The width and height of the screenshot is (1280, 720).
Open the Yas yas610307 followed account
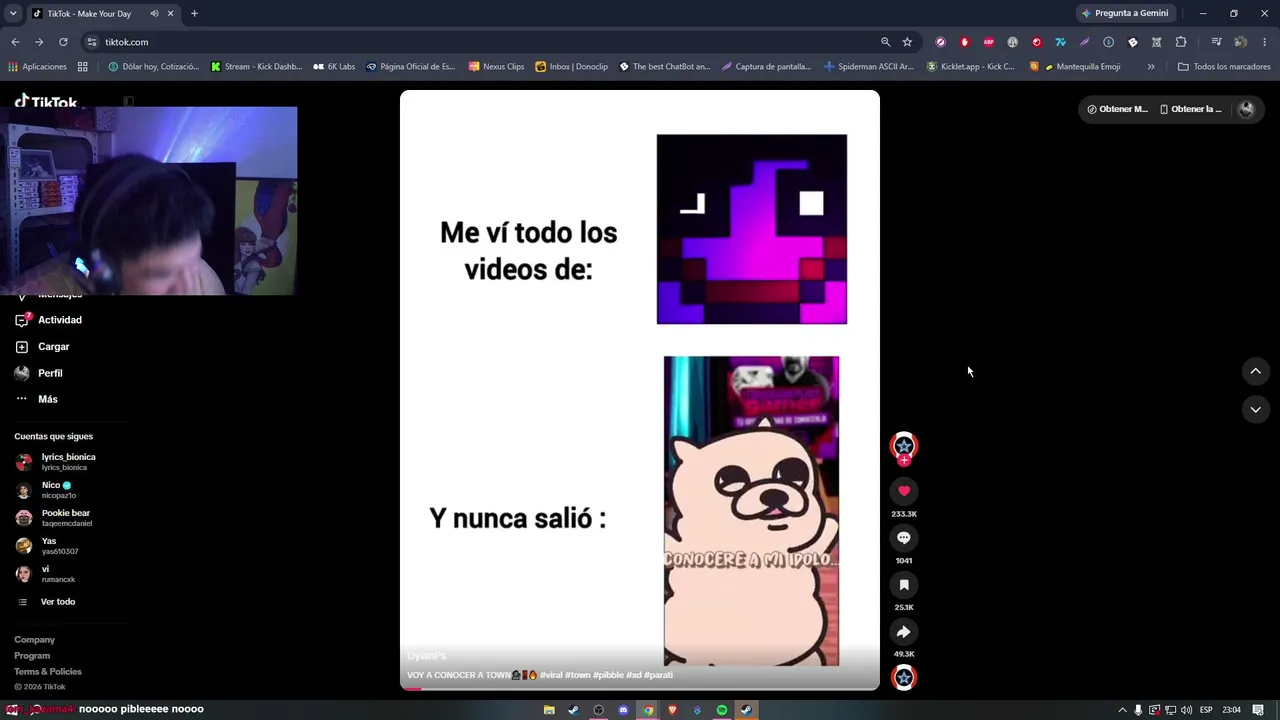tap(46, 546)
